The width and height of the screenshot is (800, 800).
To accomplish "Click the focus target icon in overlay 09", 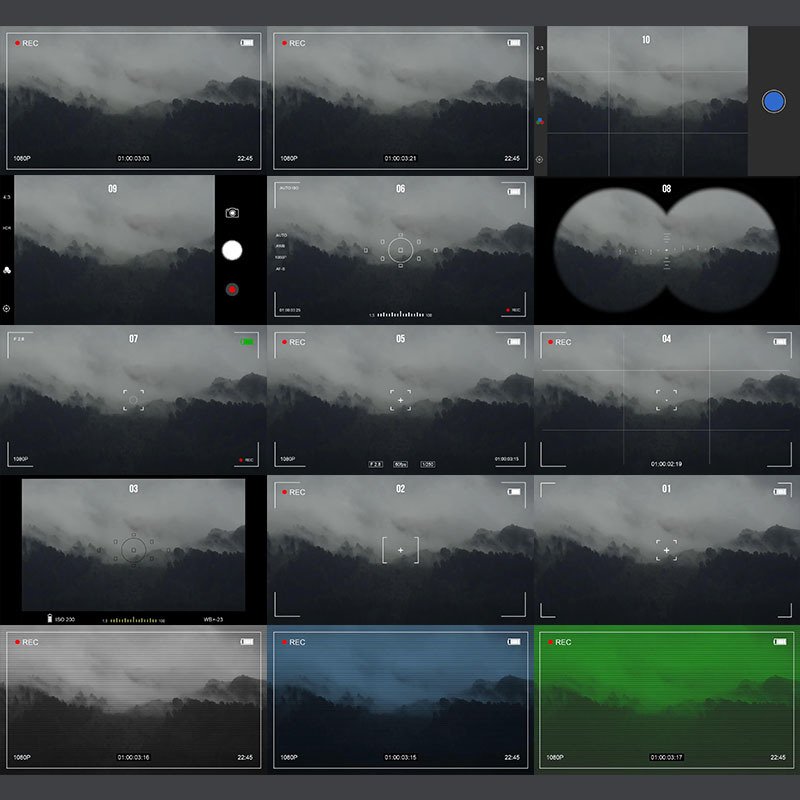I will click(x=7, y=309).
